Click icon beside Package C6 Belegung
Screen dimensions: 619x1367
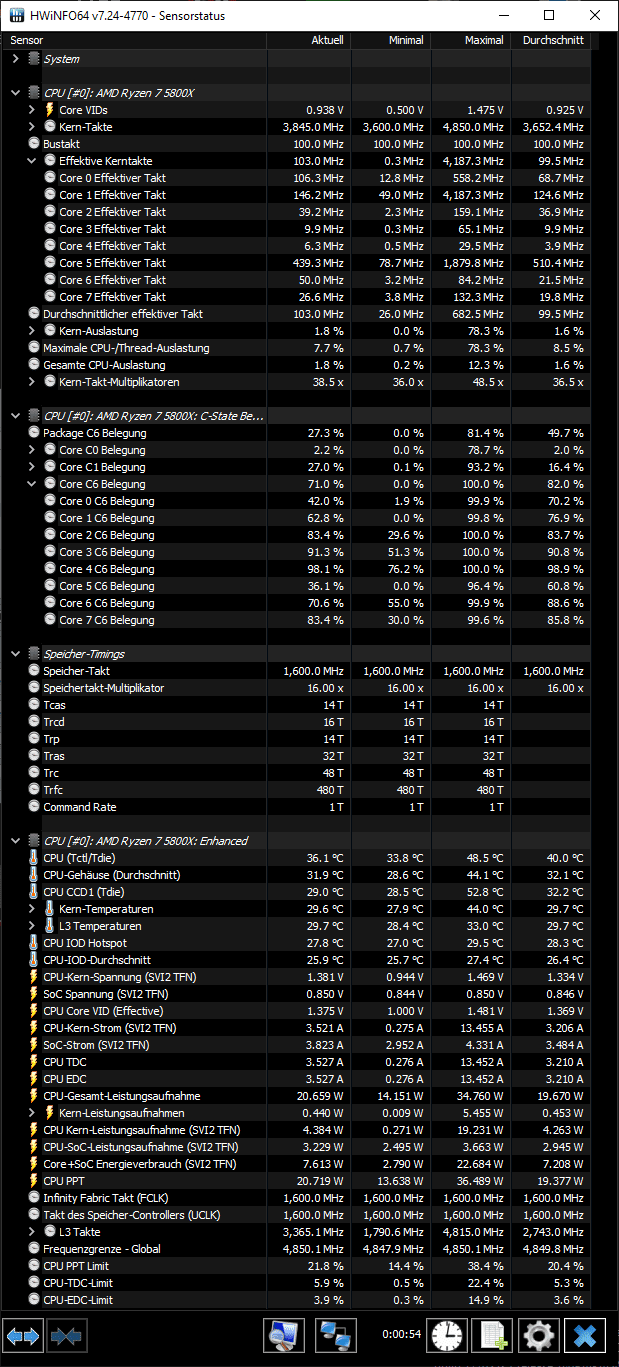tap(34, 432)
